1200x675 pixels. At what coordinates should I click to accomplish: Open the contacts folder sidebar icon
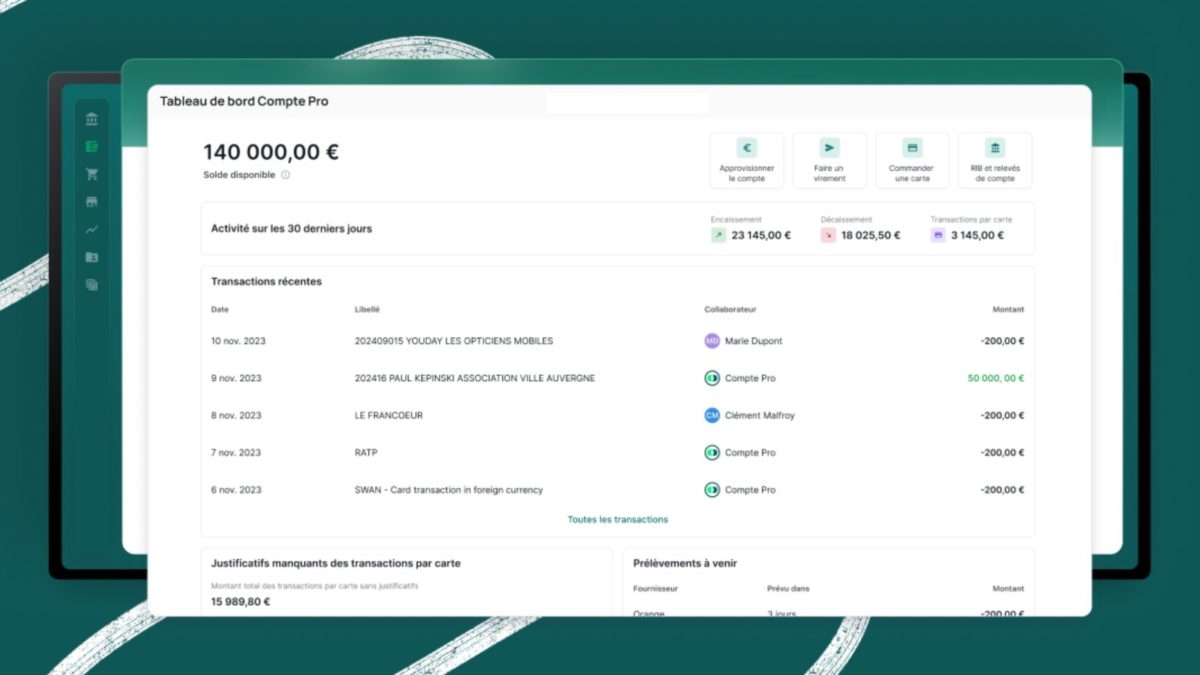click(92, 257)
